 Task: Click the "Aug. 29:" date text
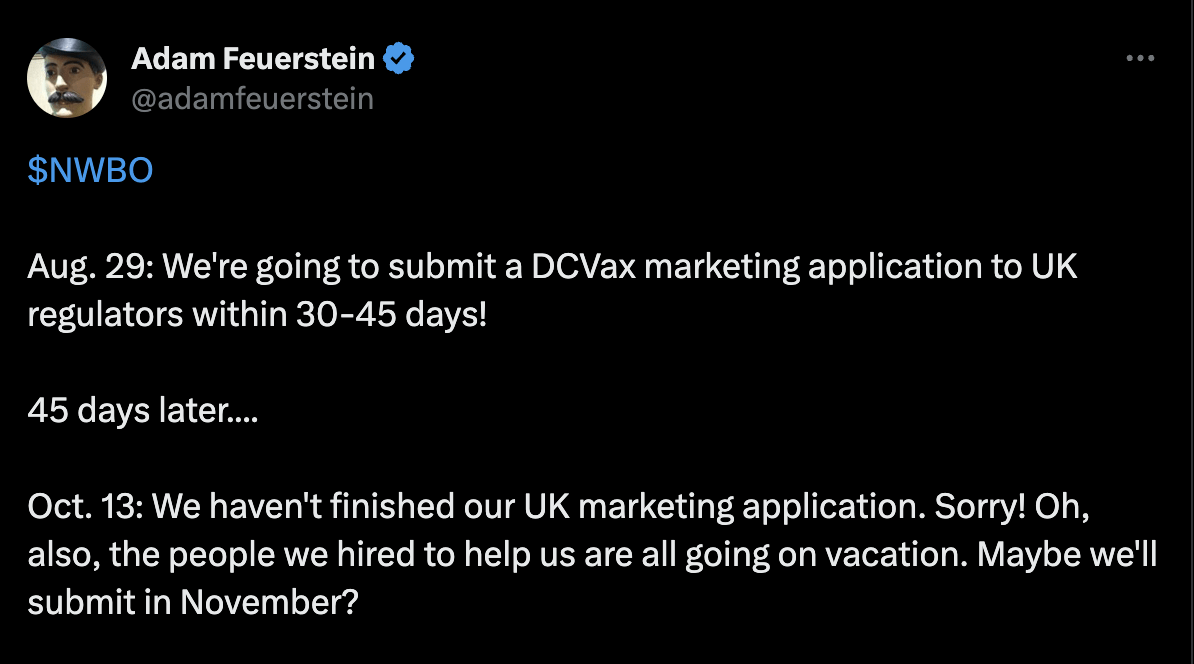coord(89,267)
